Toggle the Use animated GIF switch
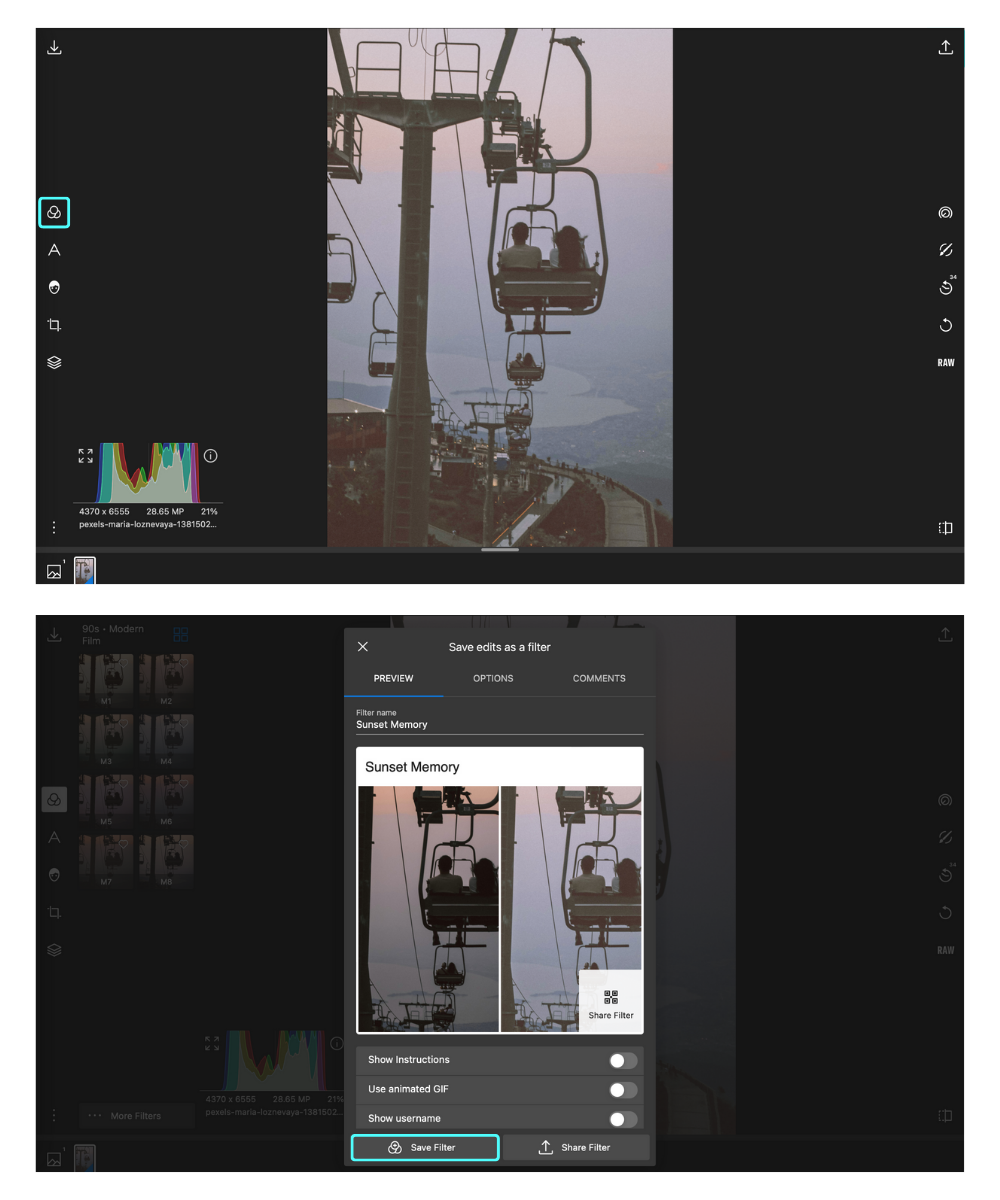Viewport: 1000px width, 1200px height. pos(623,1090)
